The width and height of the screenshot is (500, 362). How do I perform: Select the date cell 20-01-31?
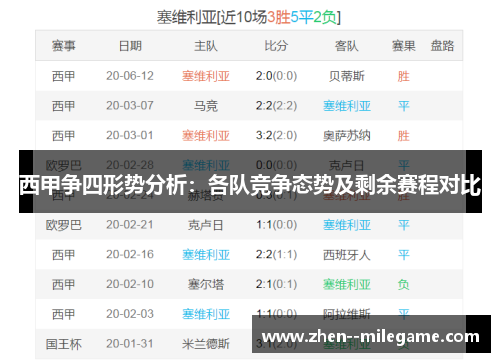pos(130,343)
